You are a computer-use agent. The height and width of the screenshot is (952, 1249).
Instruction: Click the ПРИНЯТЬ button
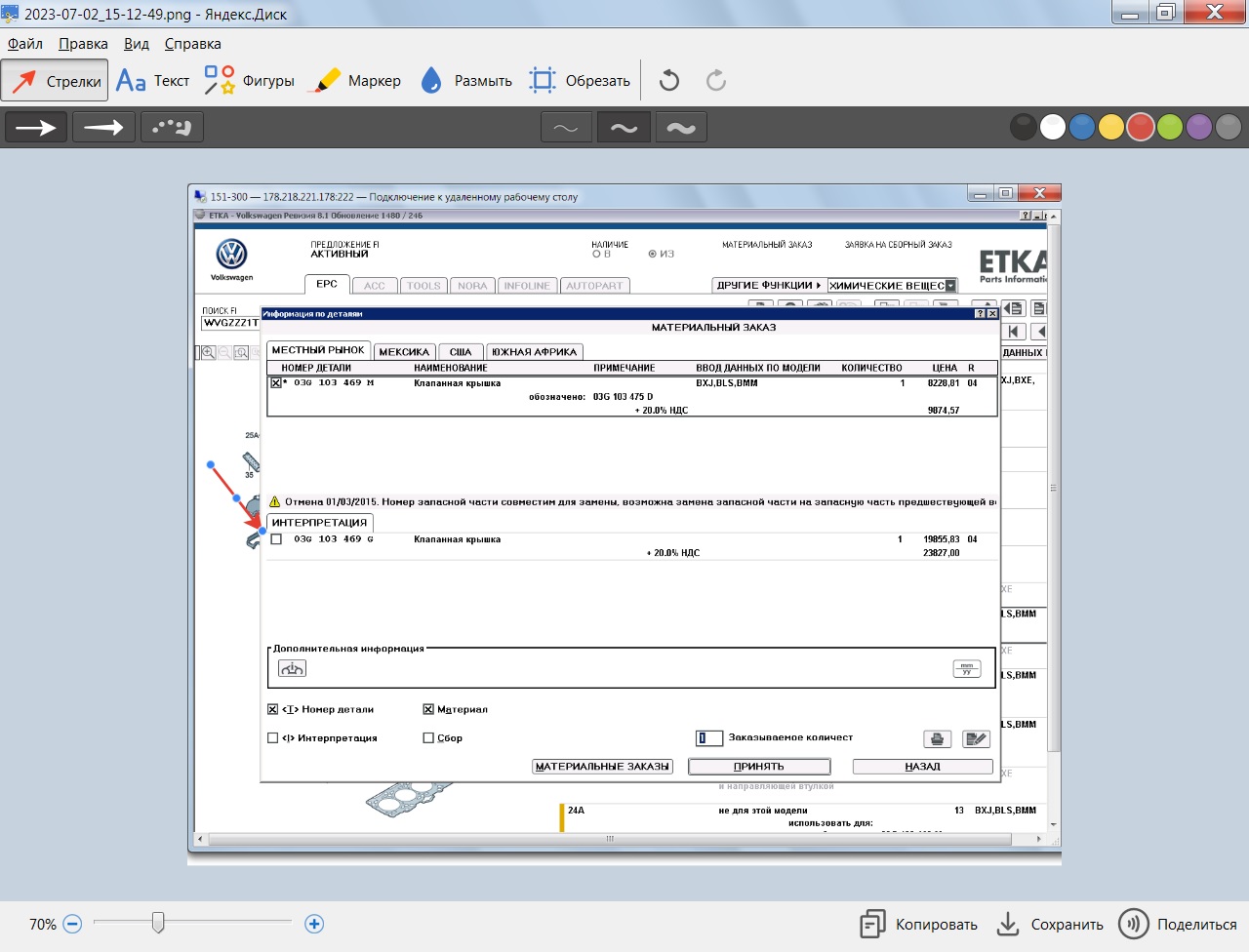pos(759,767)
